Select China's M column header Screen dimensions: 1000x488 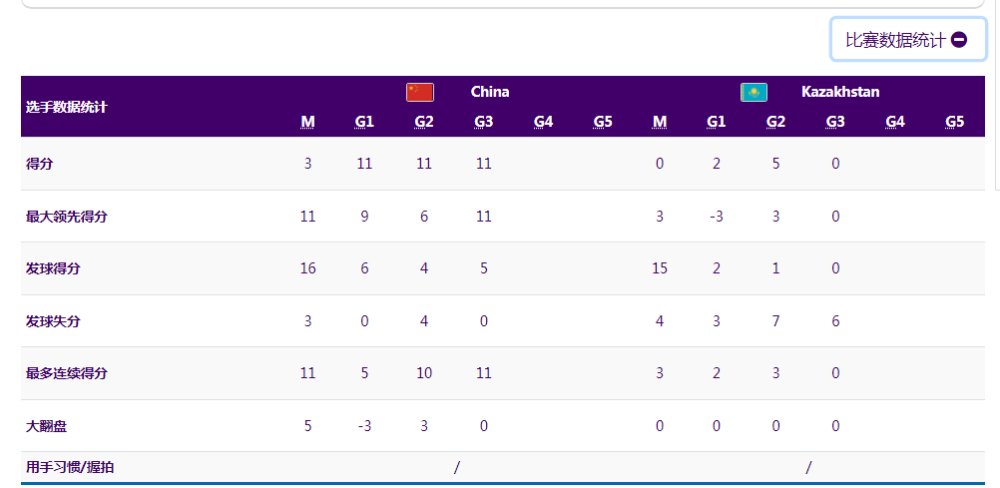coord(308,122)
